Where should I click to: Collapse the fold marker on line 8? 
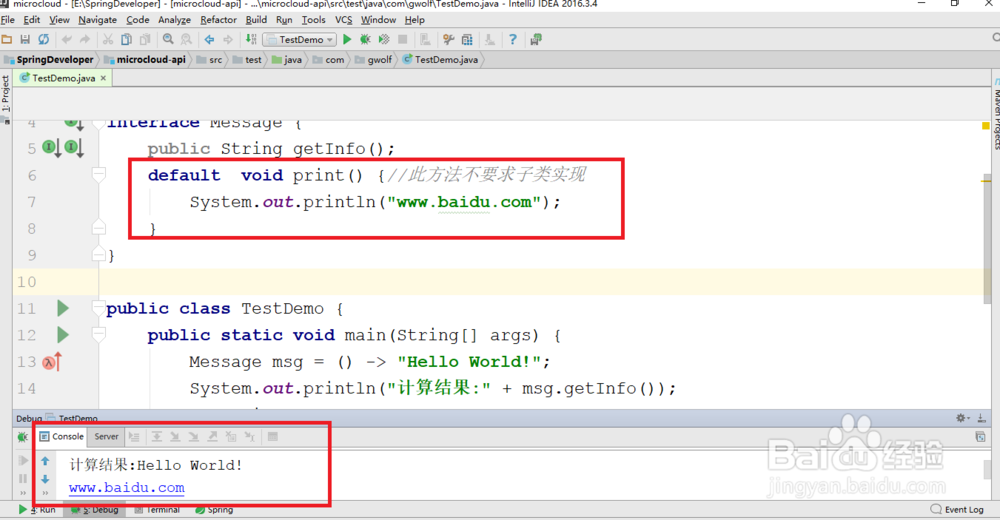click(99, 228)
